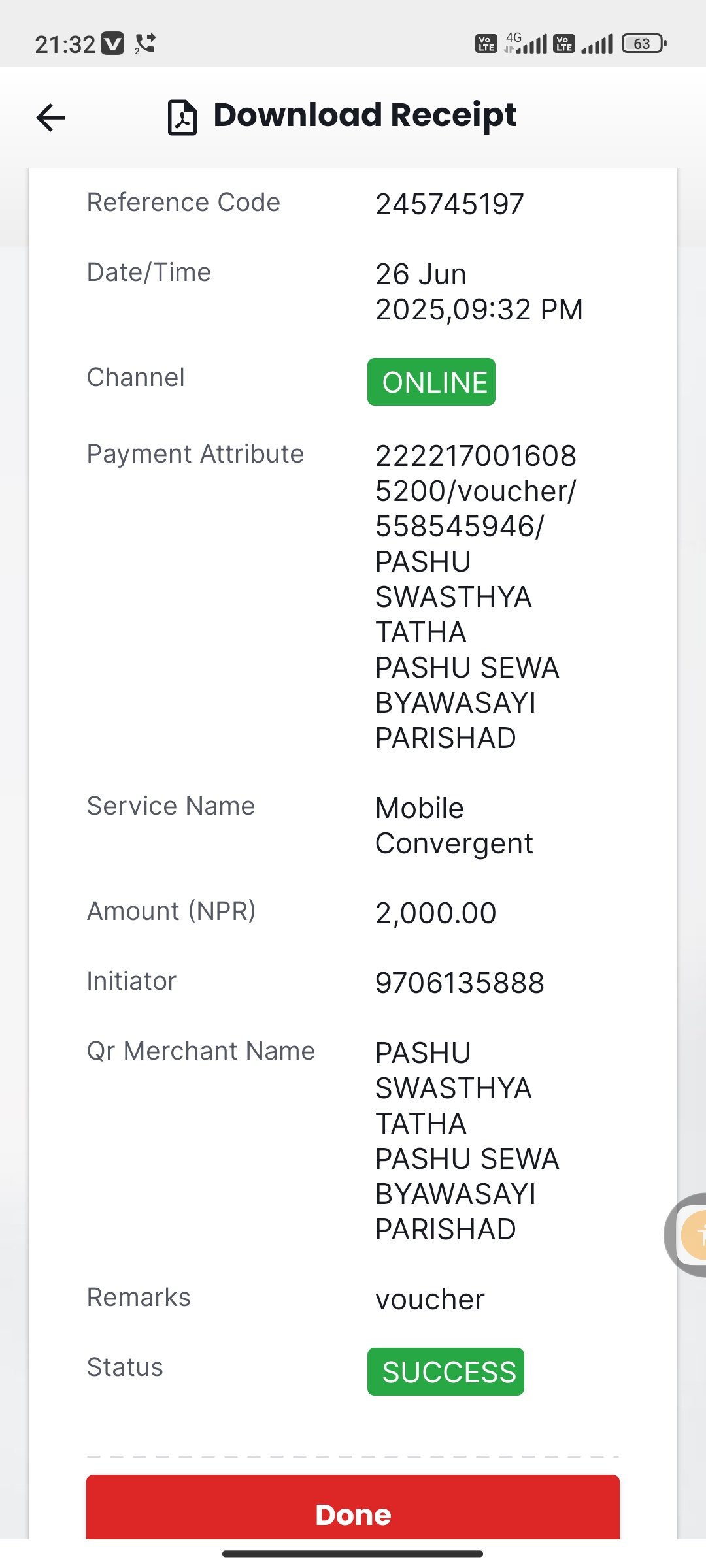Tap the V app notification icon
Screen dimensions: 706x1568
pyautogui.click(x=112, y=44)
